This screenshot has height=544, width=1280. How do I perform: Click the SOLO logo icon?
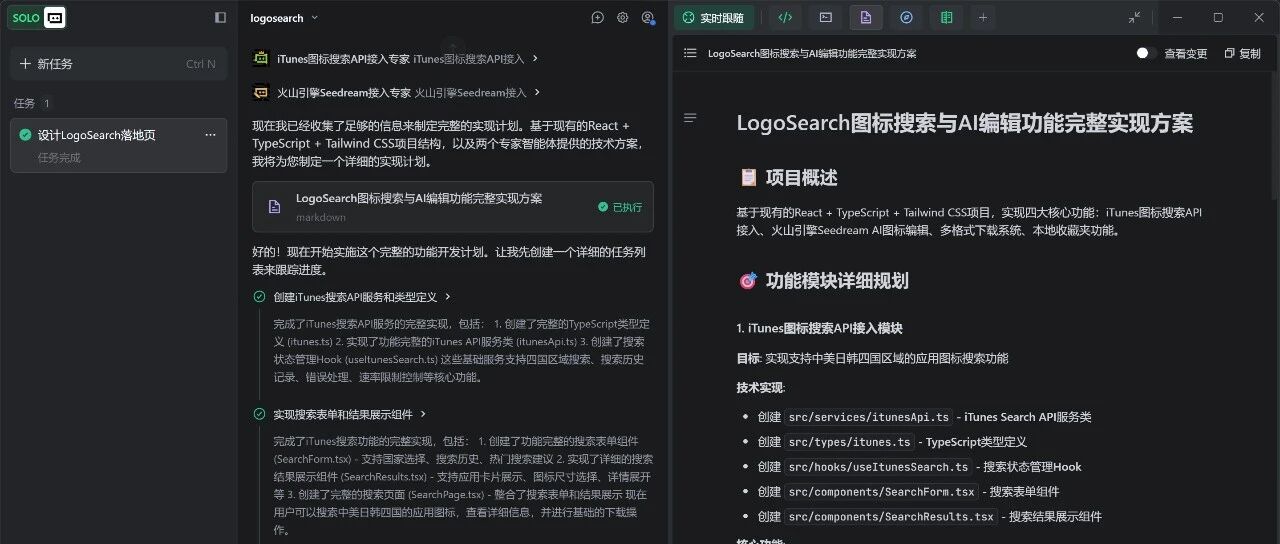(39, 17)
